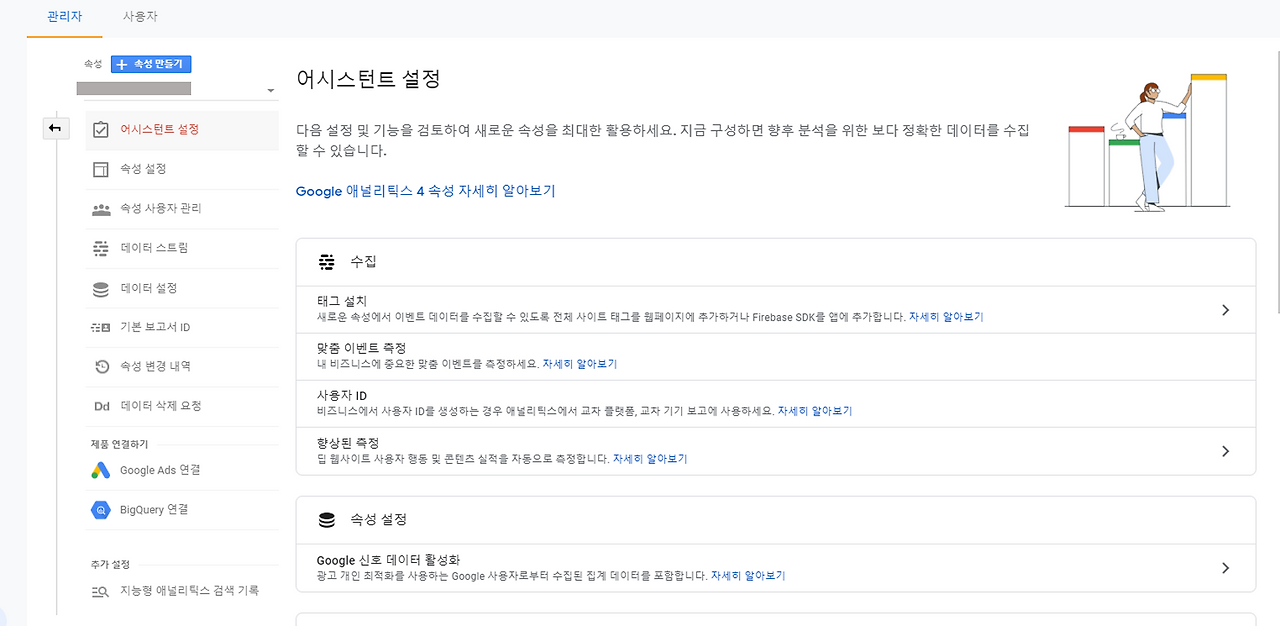Click the 데이터 설정 database icon
Image resolution: width=1280 pixels, height=626 pixels.
tap(100, 289)
